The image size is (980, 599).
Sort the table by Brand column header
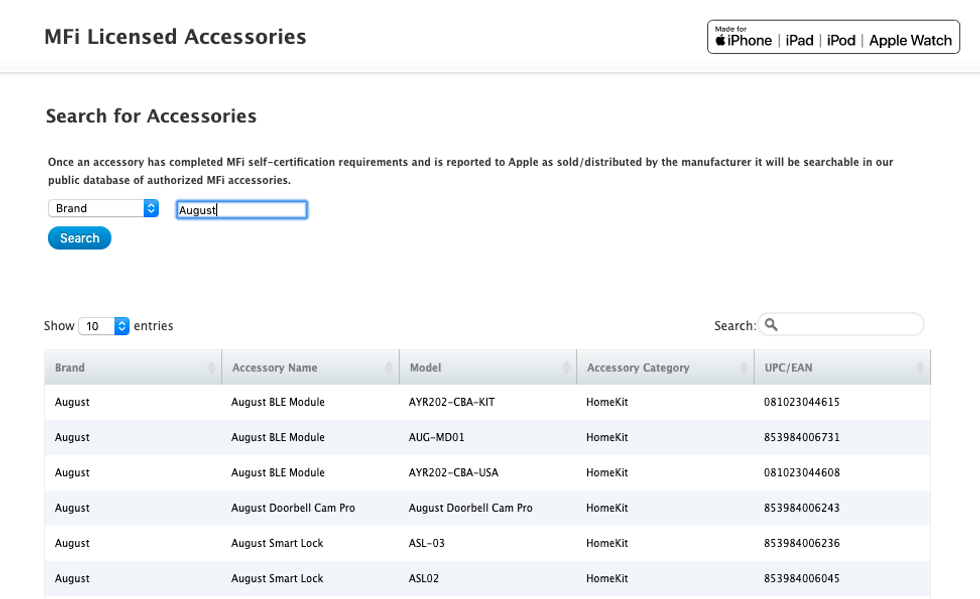click(70, 366)
